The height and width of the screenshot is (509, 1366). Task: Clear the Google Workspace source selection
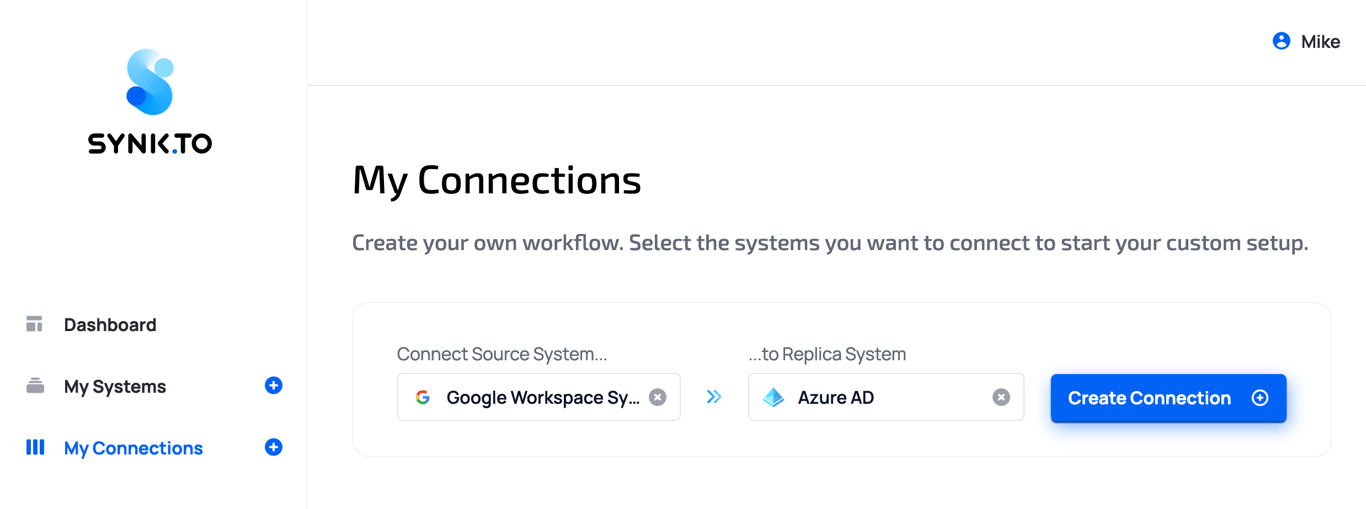point(658,397)
